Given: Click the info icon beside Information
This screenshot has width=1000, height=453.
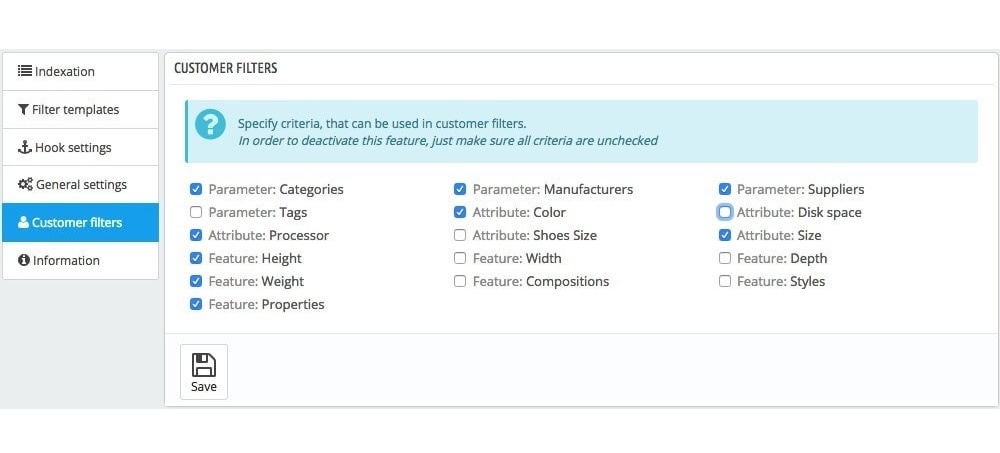Looking at the screenshot, I should click(24, 261).
